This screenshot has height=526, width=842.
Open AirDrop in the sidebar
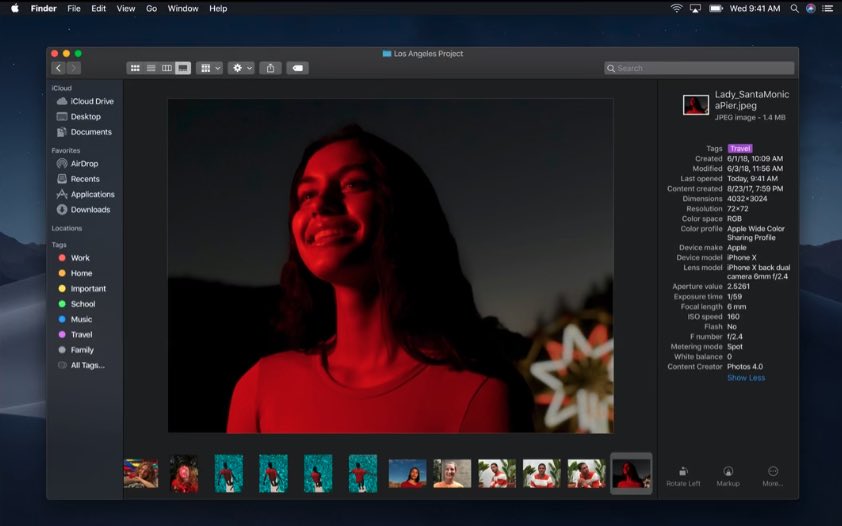point(84,163)
